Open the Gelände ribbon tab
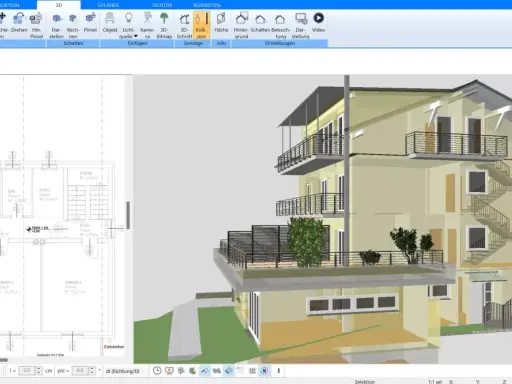 [x=109, y=5]
